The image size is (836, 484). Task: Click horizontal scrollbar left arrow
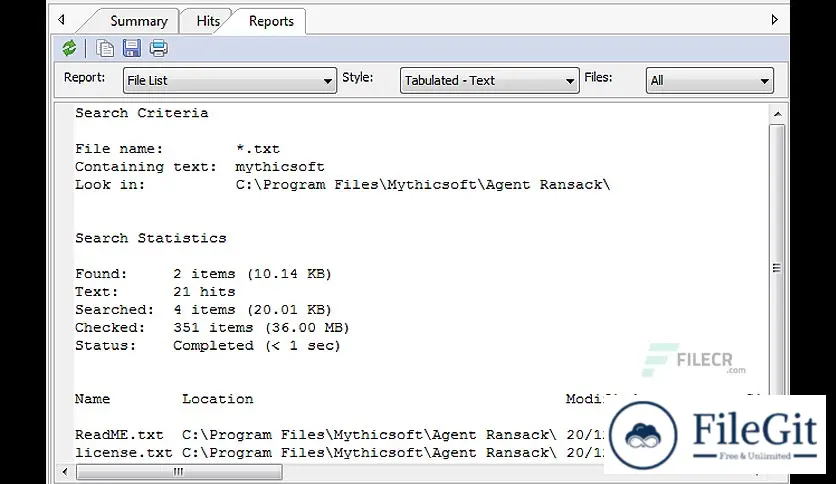point(65,472)
